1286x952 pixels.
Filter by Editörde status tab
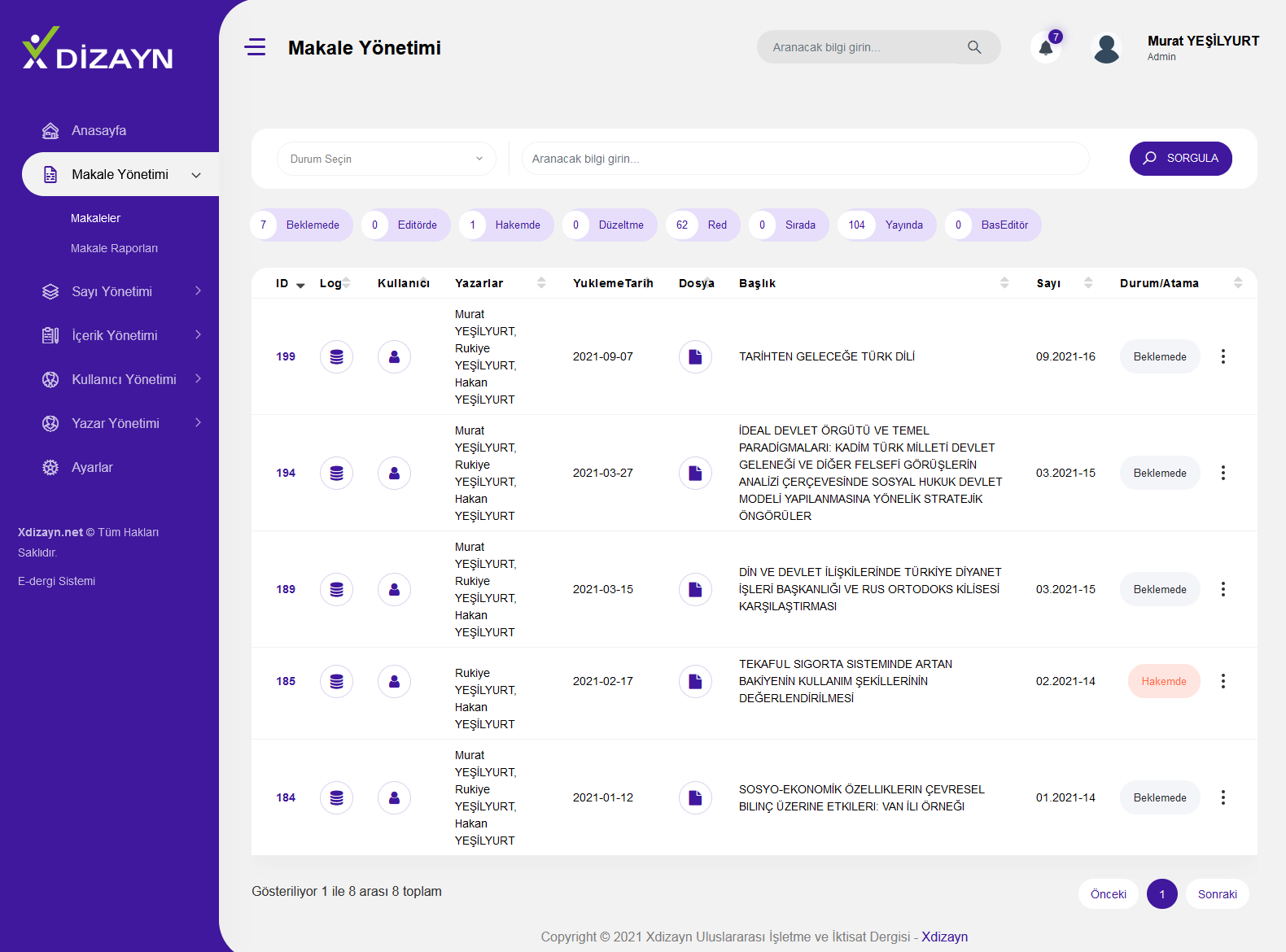pos(405,225)
